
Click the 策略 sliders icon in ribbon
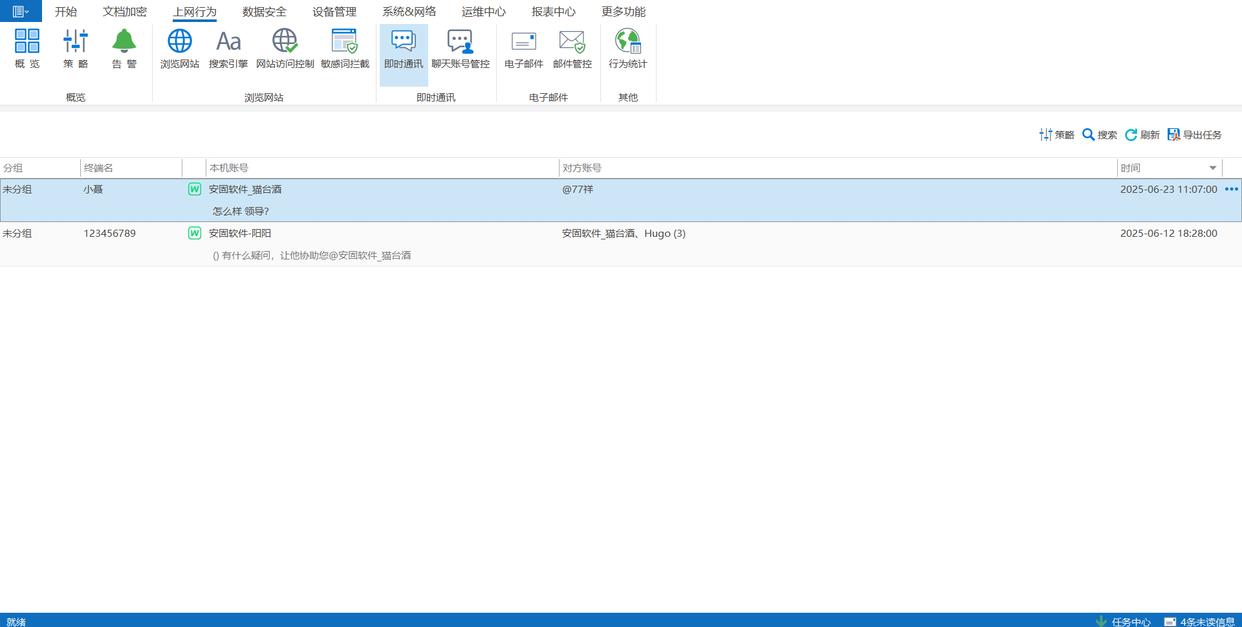[x=75, y=48]
